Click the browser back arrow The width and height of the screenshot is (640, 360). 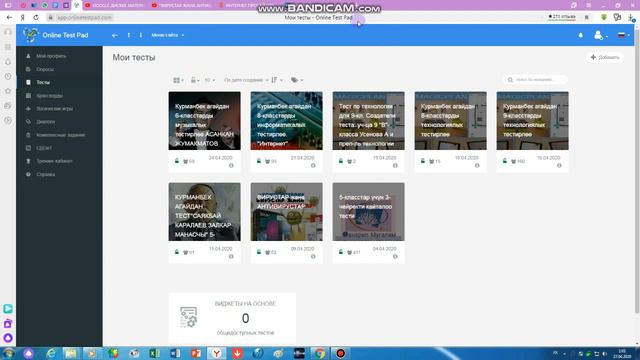(9, 18)
